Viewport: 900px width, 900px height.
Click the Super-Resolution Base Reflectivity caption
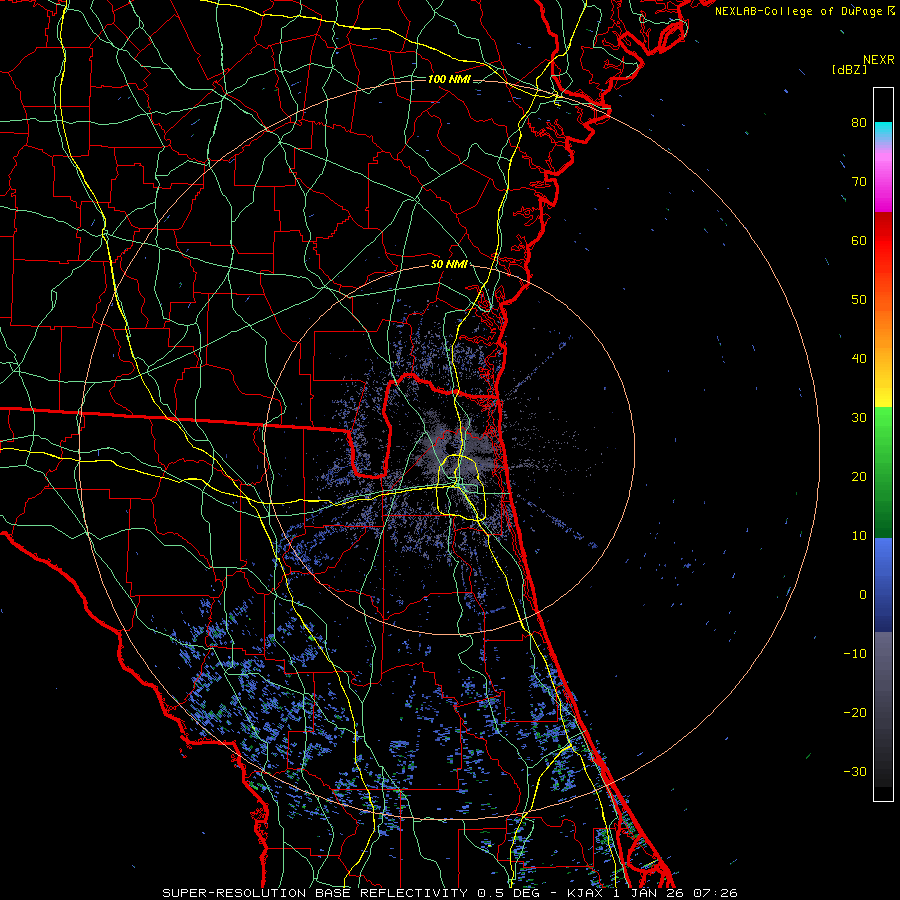pyautogui.click(x=450, y=893)
